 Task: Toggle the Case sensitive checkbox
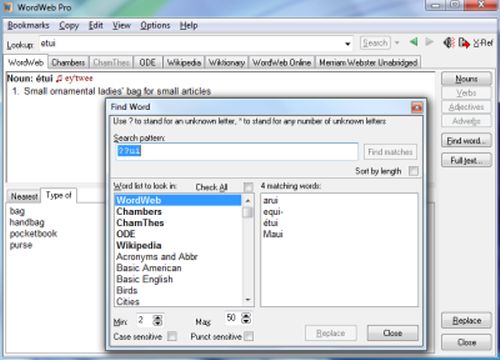tap(172, 336)
